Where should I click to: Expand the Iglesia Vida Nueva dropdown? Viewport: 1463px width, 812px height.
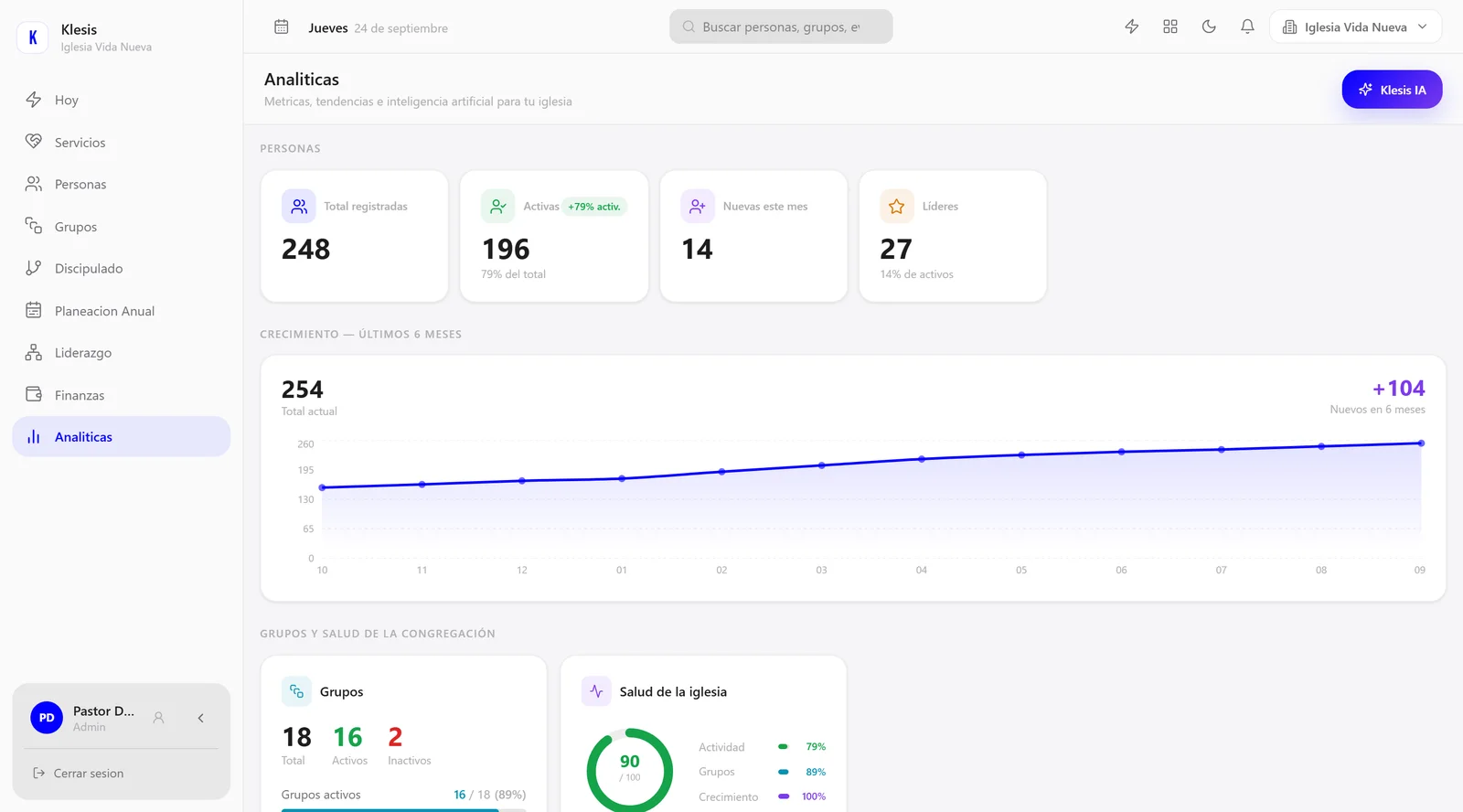(x=1355, y=27)
